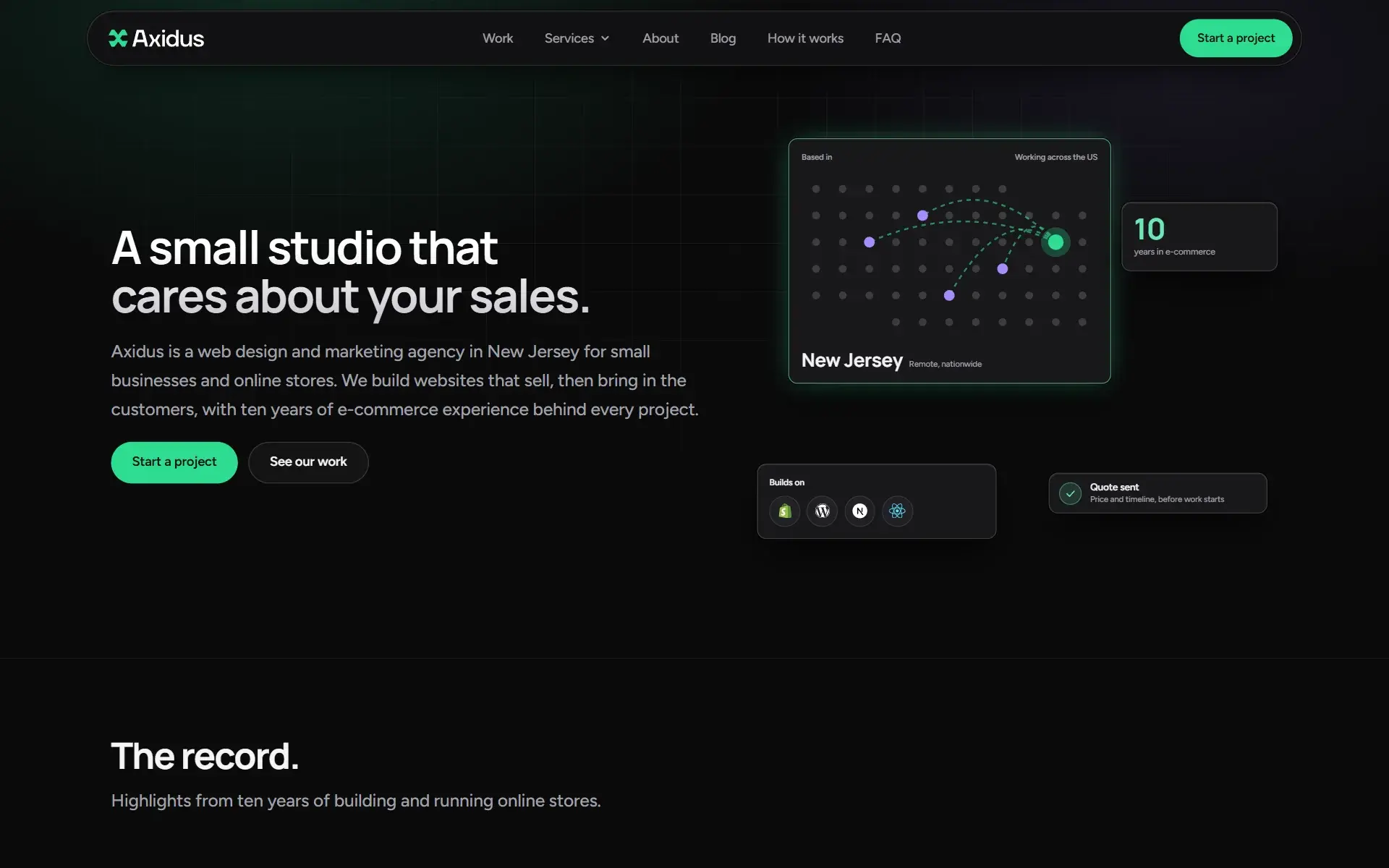Click the "Working across the US" label
The image size is (1389, 868).
tap(1055, 157)
